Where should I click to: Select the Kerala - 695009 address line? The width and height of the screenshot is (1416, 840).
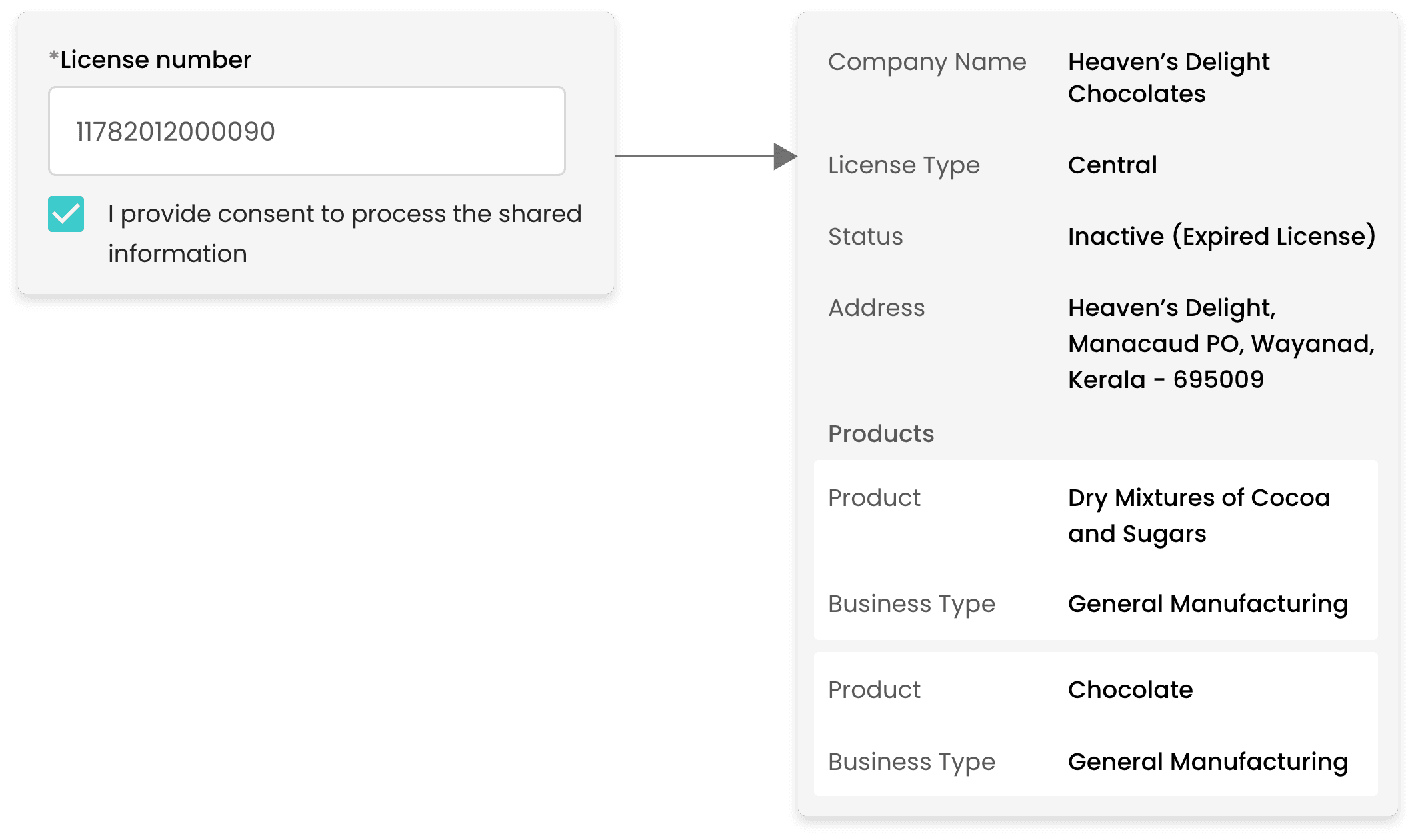coord(1165,380)
